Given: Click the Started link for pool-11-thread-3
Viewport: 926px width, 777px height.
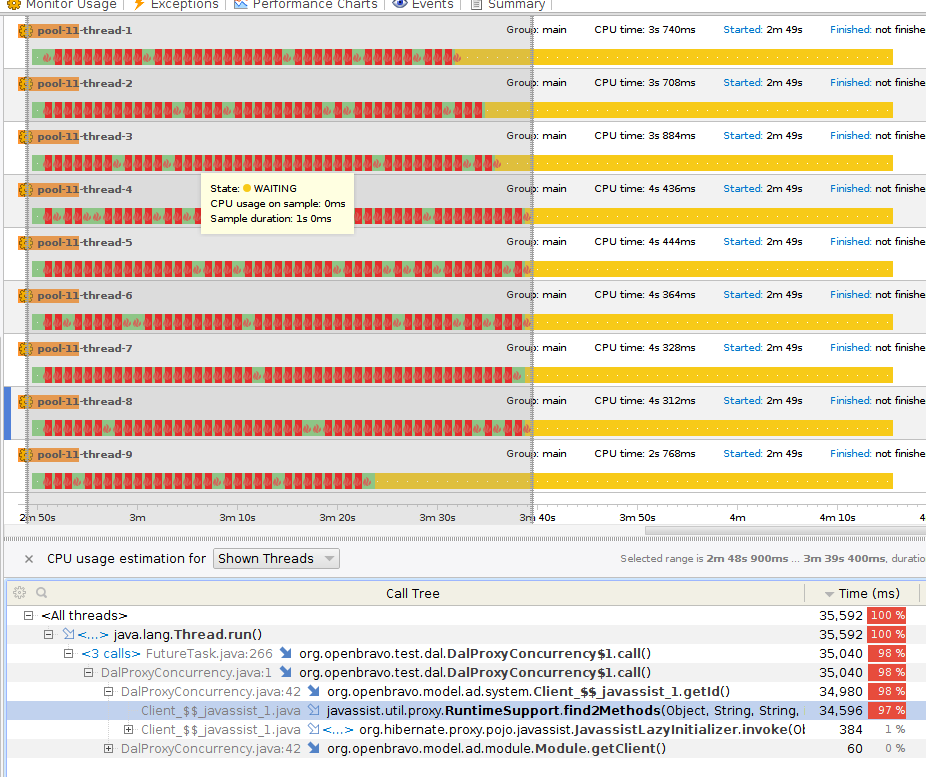Looking at the screenshot, I should (742, 136).
